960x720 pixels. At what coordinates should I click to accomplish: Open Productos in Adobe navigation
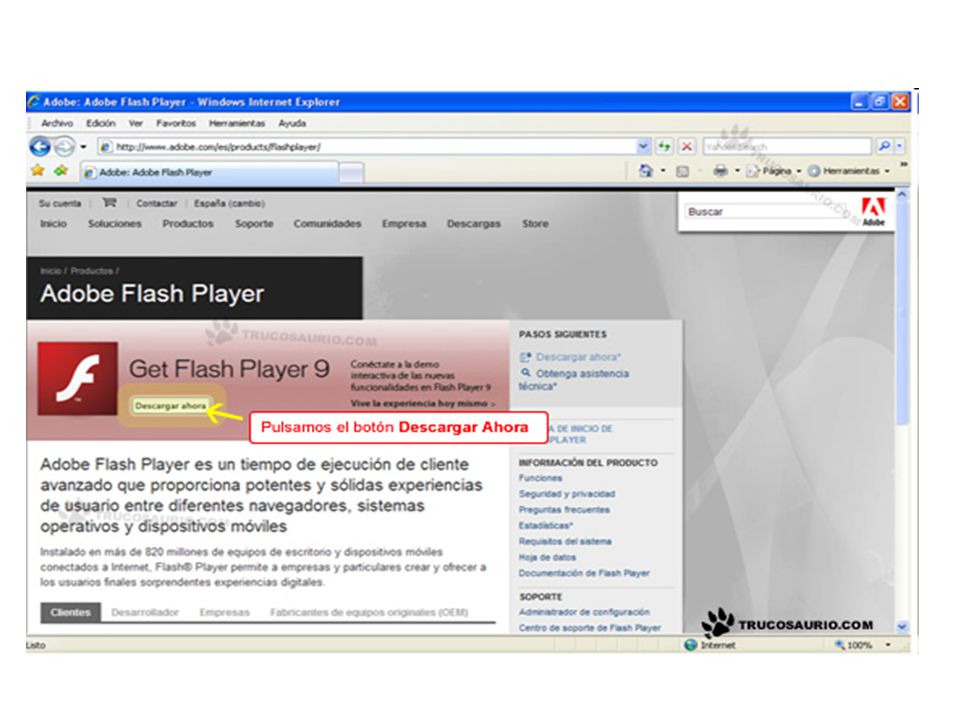pos(188,223)
